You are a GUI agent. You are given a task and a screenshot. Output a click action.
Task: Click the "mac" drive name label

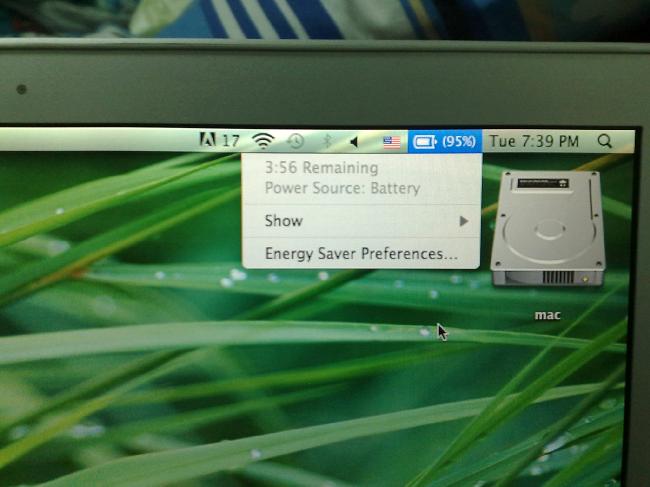point(547,315)
